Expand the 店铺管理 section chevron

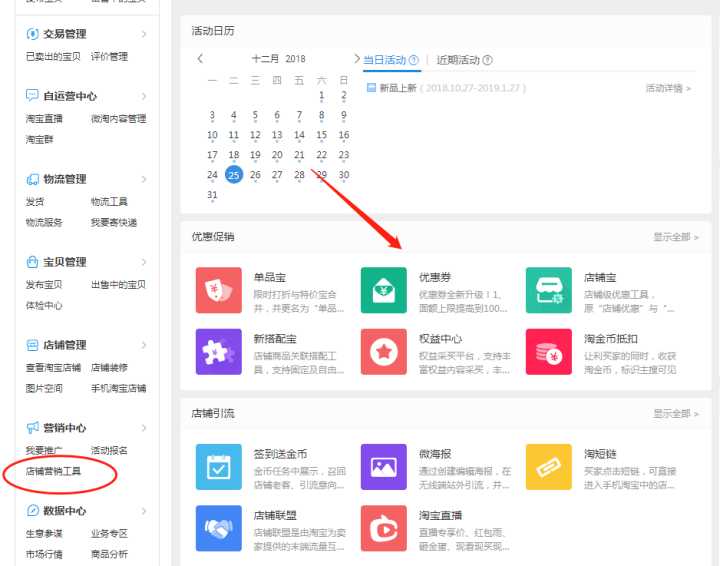tap(144, 345)
